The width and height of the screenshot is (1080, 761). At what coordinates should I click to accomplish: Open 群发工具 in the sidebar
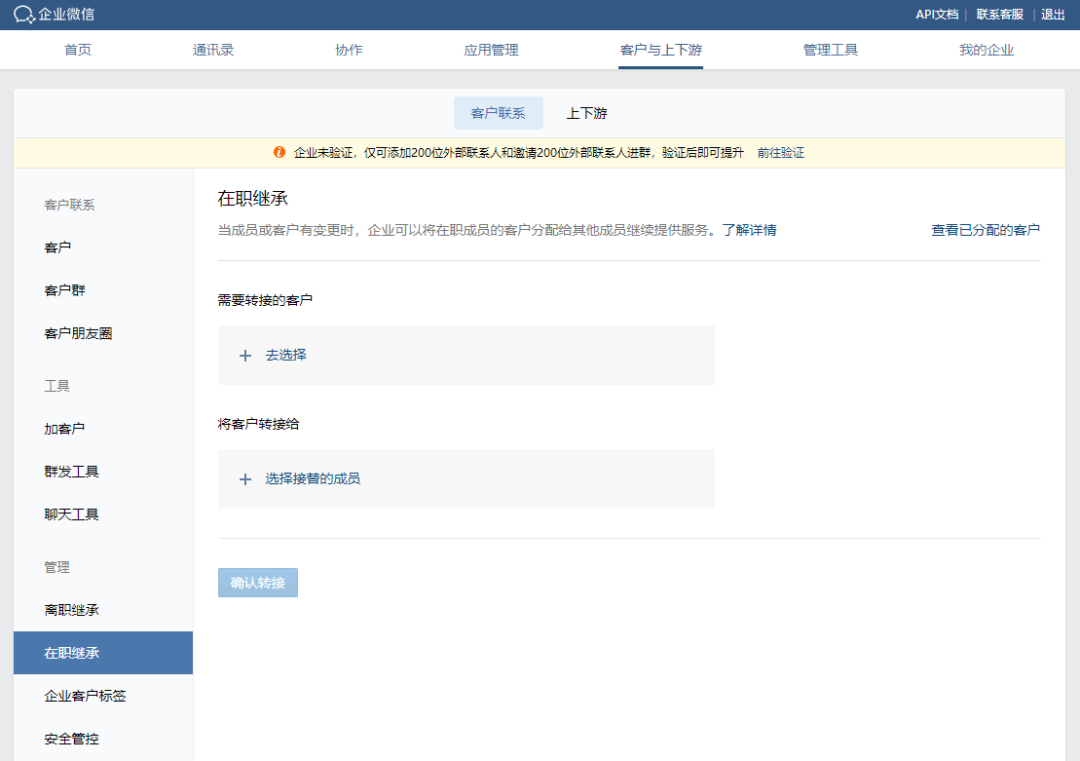[x=71, y=472]
